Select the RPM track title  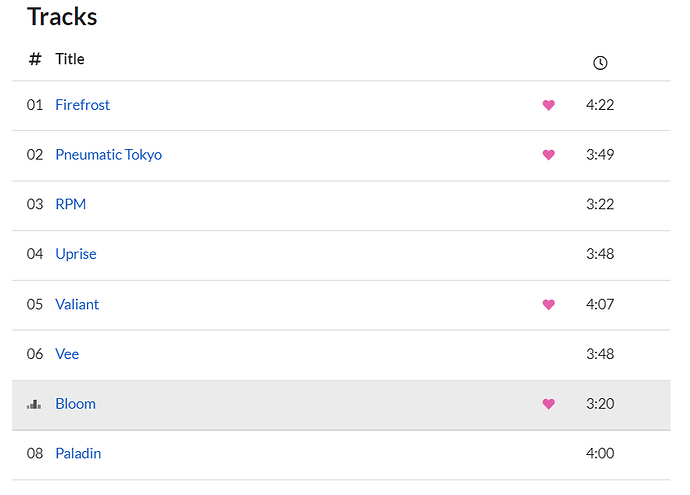pos(70,204)
